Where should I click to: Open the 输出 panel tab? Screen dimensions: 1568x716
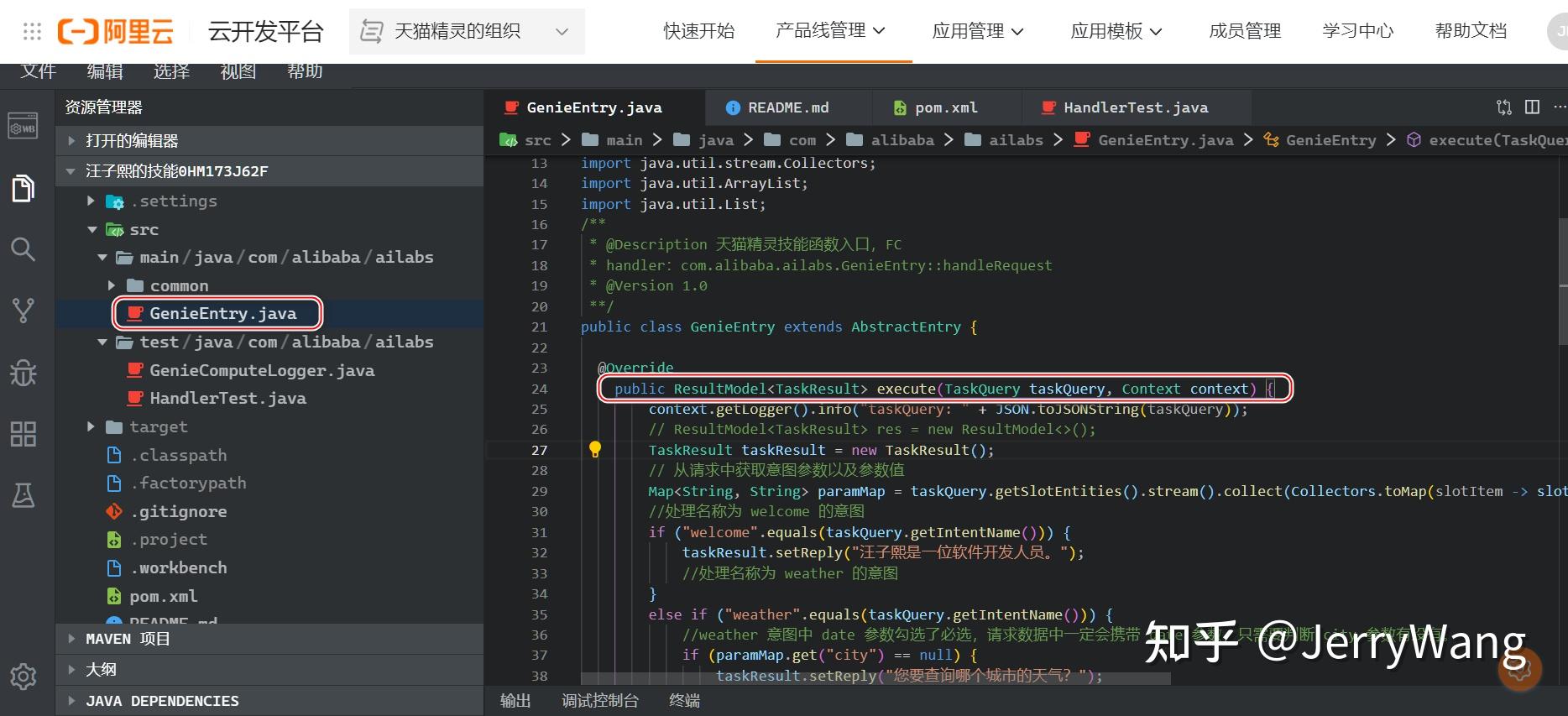(x=515, y=701)
